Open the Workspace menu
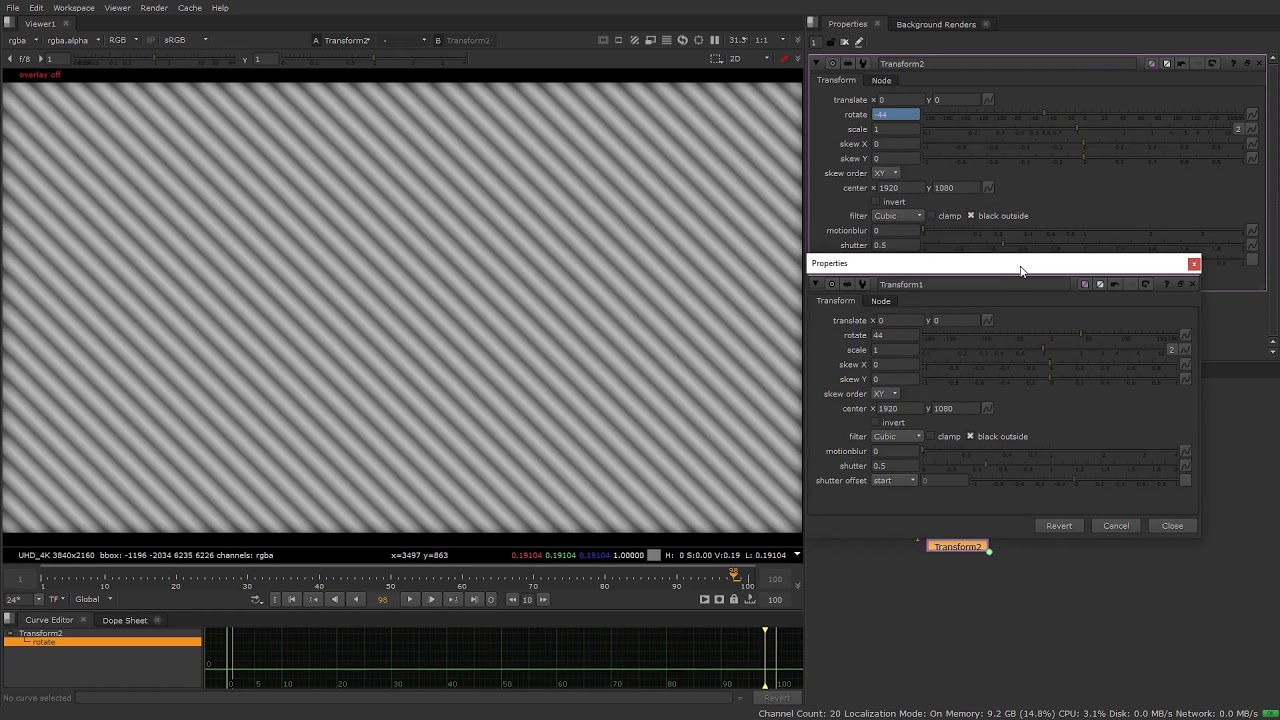The width and height of the screenshot is (1280, 720). tap(73, 8)
